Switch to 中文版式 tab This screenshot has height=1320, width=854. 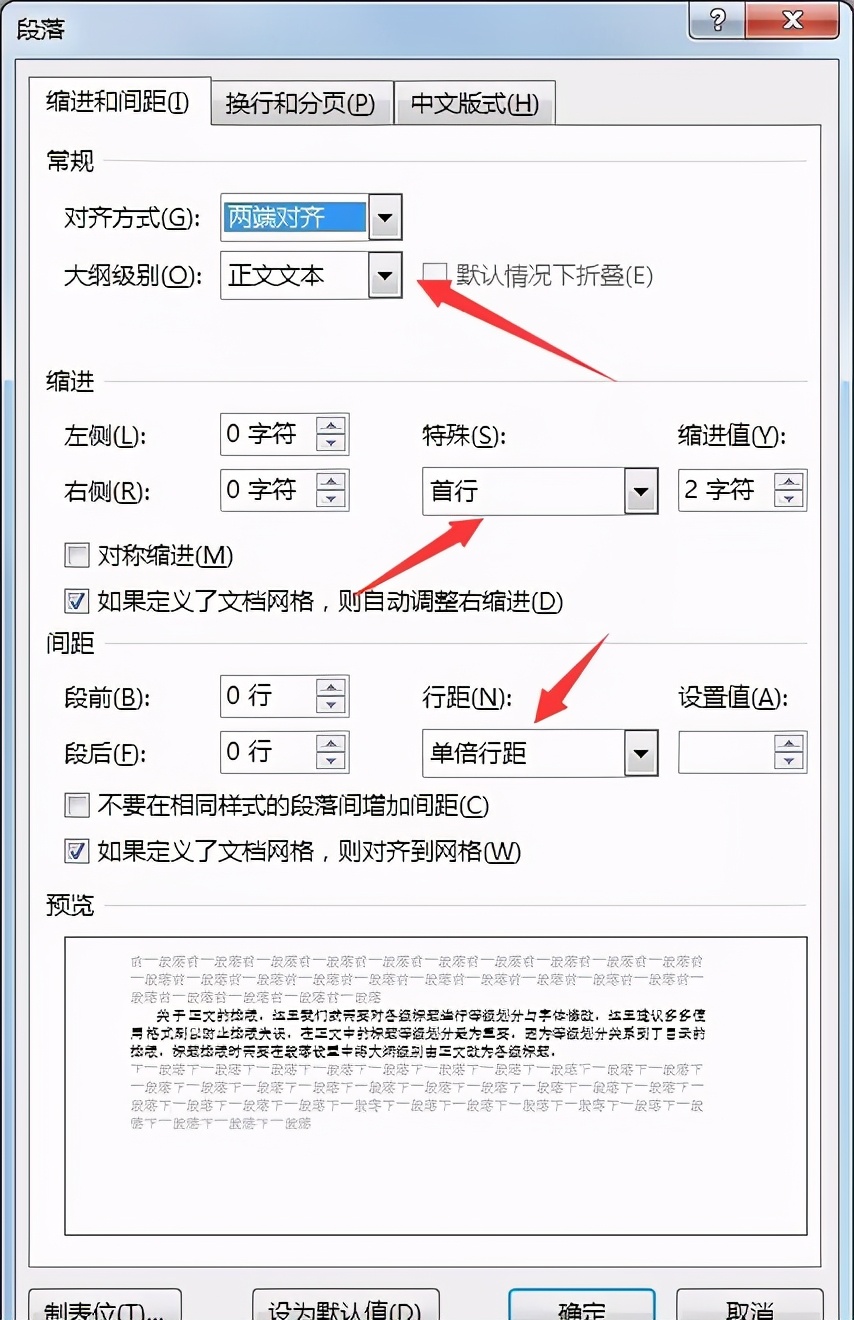(475, 104)
